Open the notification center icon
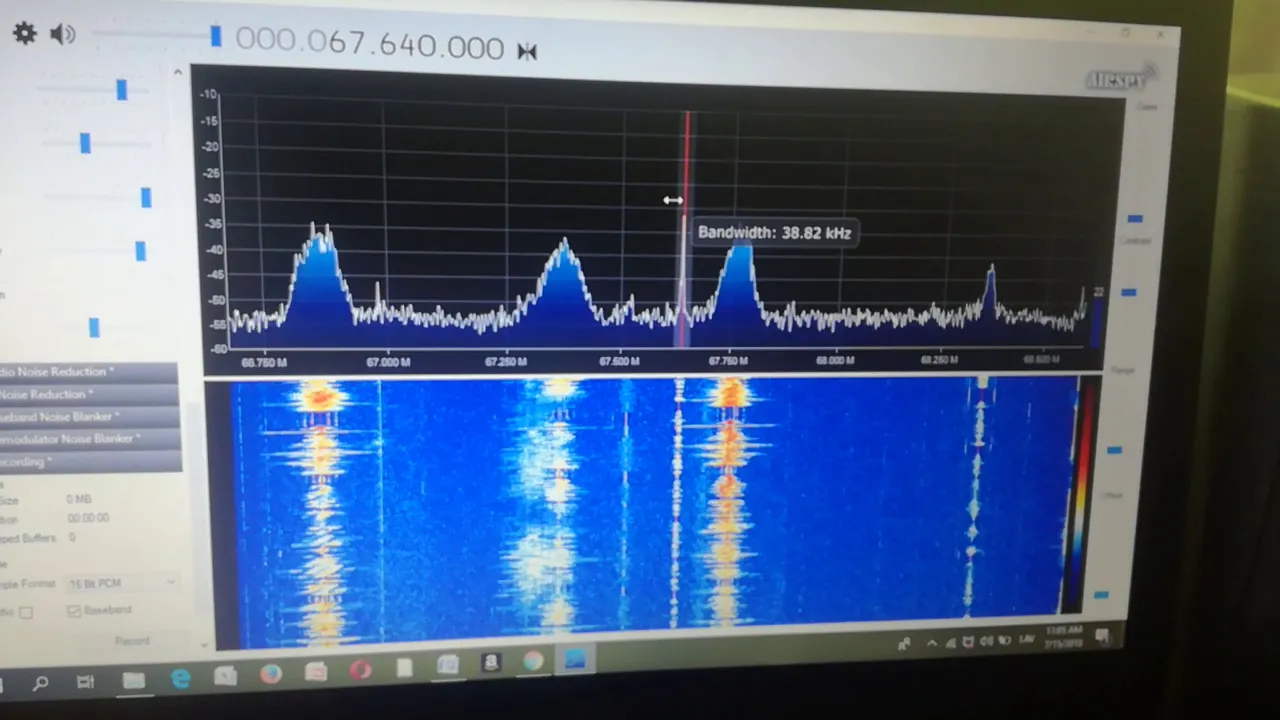 point(1102,636)
